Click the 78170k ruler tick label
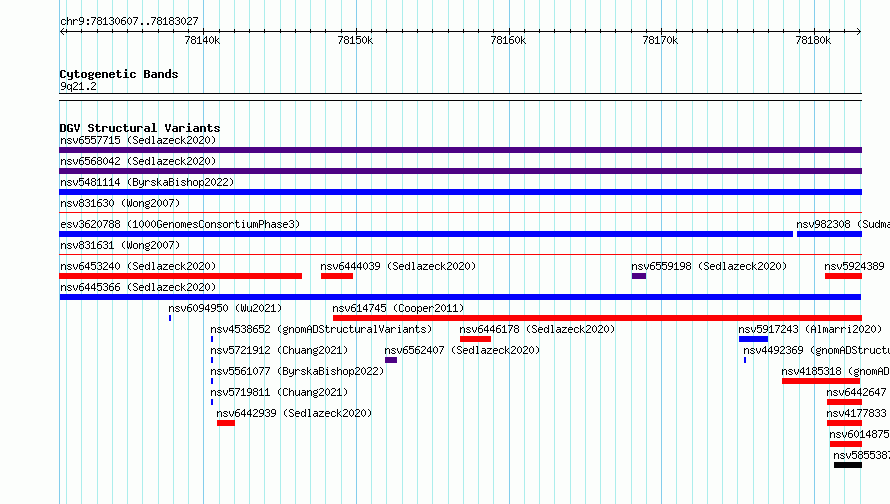 660,40
